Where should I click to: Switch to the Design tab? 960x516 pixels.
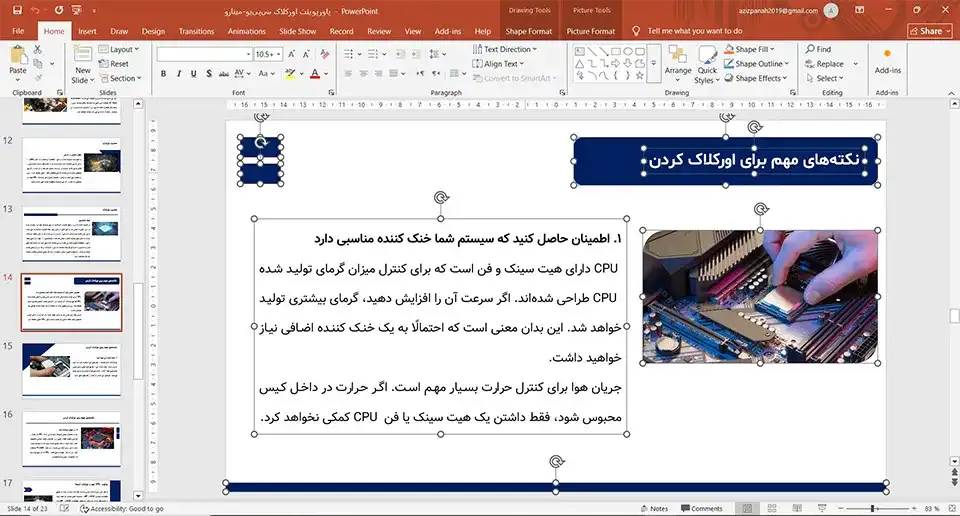point(153,31)
